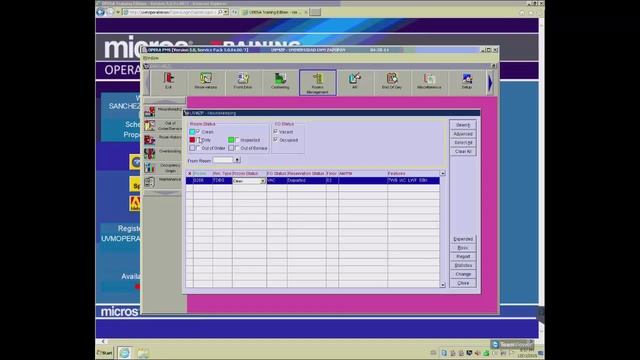Click the right arrow on main toolbar
Viewport: 640px width, 360px height.
(490, 82)
